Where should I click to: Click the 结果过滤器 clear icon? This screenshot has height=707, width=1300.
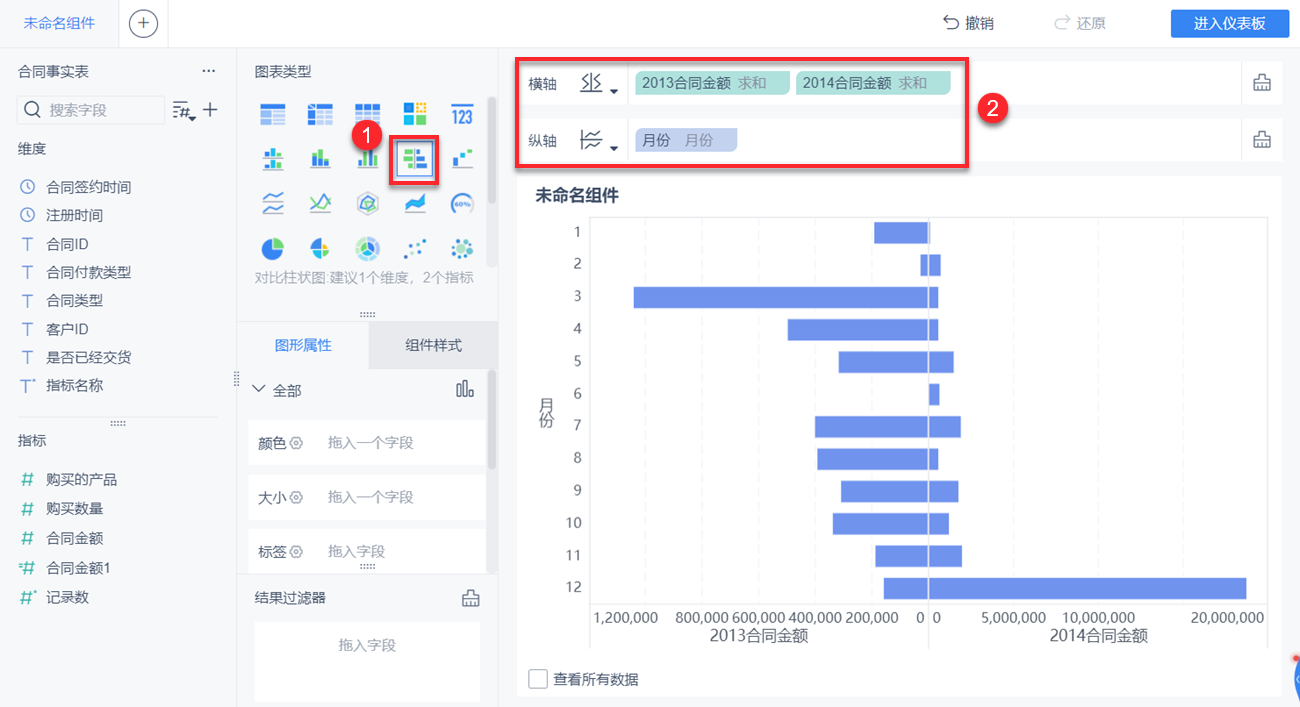[470, 598]
